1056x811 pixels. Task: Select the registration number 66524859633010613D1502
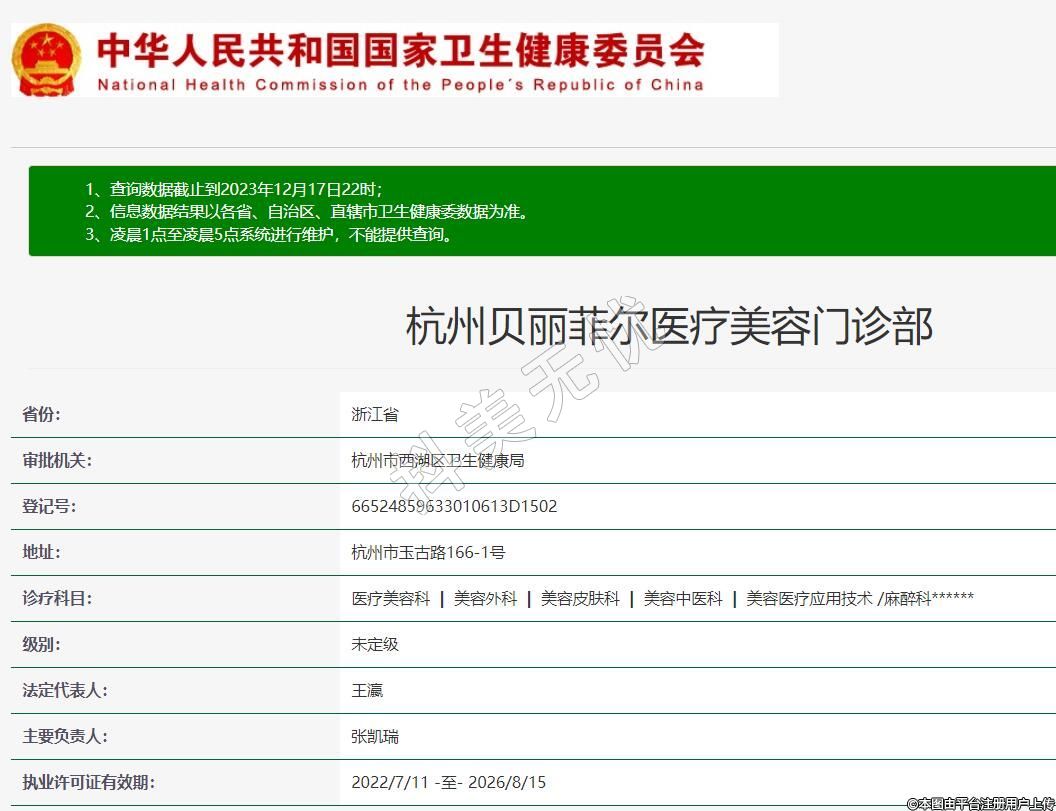(454, 506)
